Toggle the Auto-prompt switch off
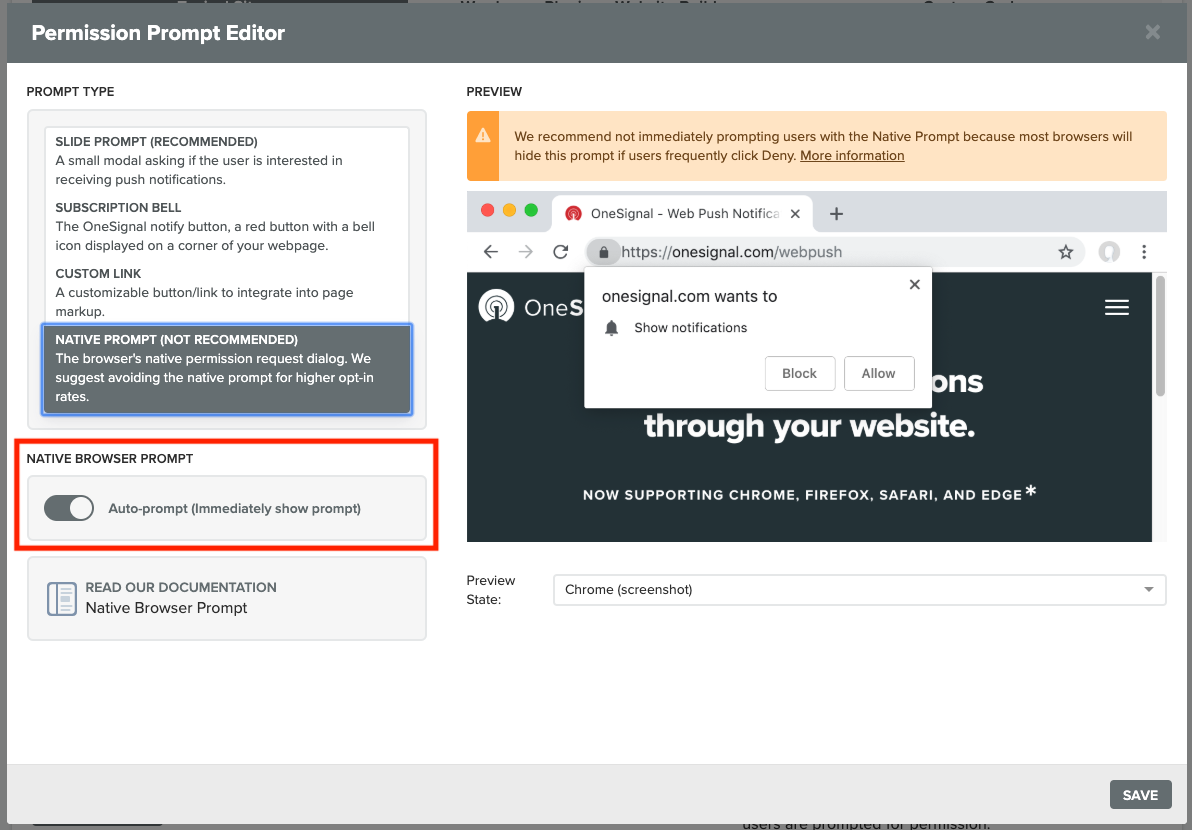 tap(69, 508)
